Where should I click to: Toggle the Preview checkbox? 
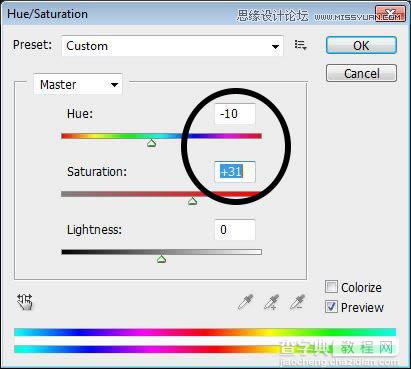(x=331, y=307)
